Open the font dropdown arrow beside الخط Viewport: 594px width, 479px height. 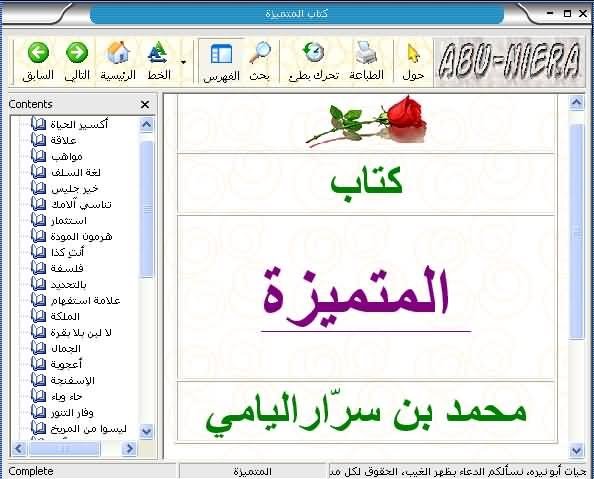point(183,62)
